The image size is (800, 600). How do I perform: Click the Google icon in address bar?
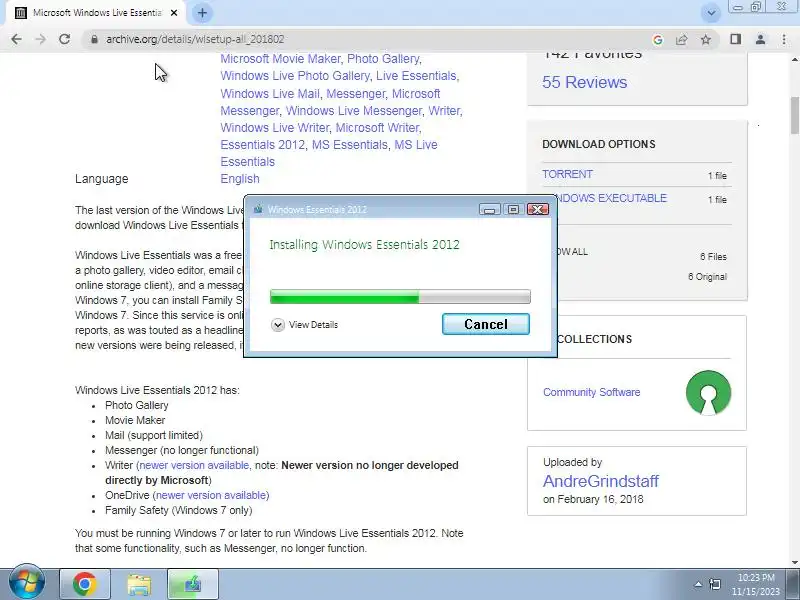pyautogui.click(x=658, y=39)
